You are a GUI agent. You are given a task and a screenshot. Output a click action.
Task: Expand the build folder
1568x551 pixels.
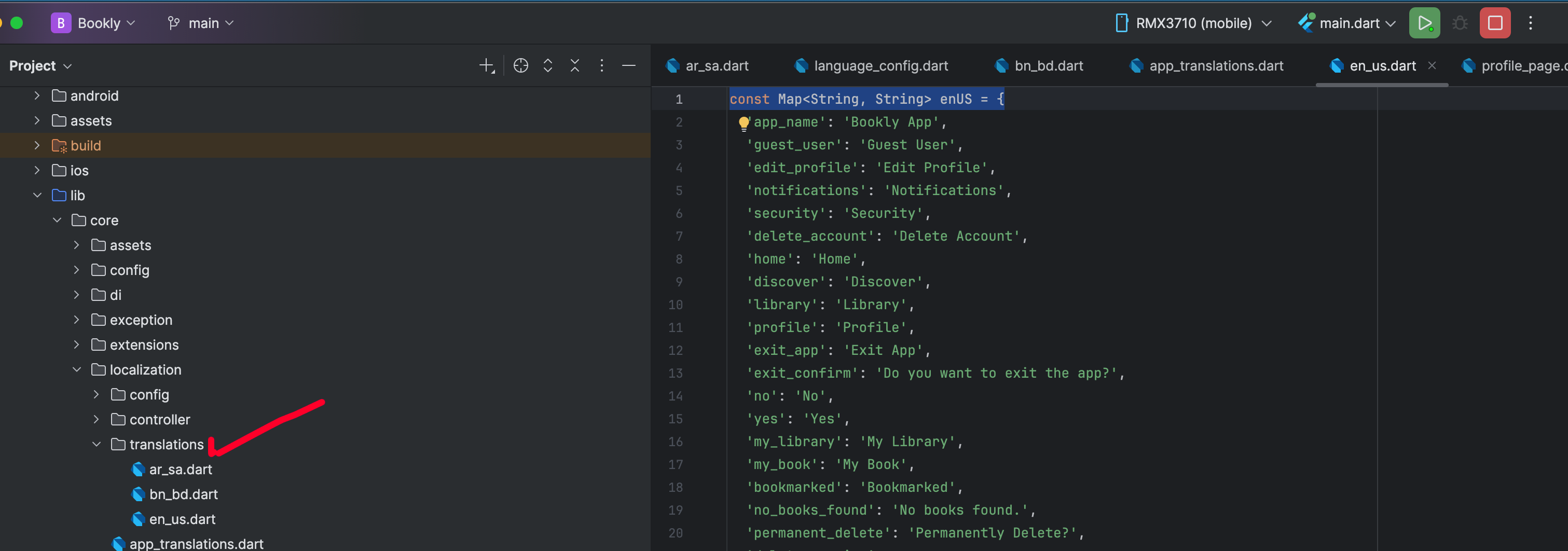(37, 145)
